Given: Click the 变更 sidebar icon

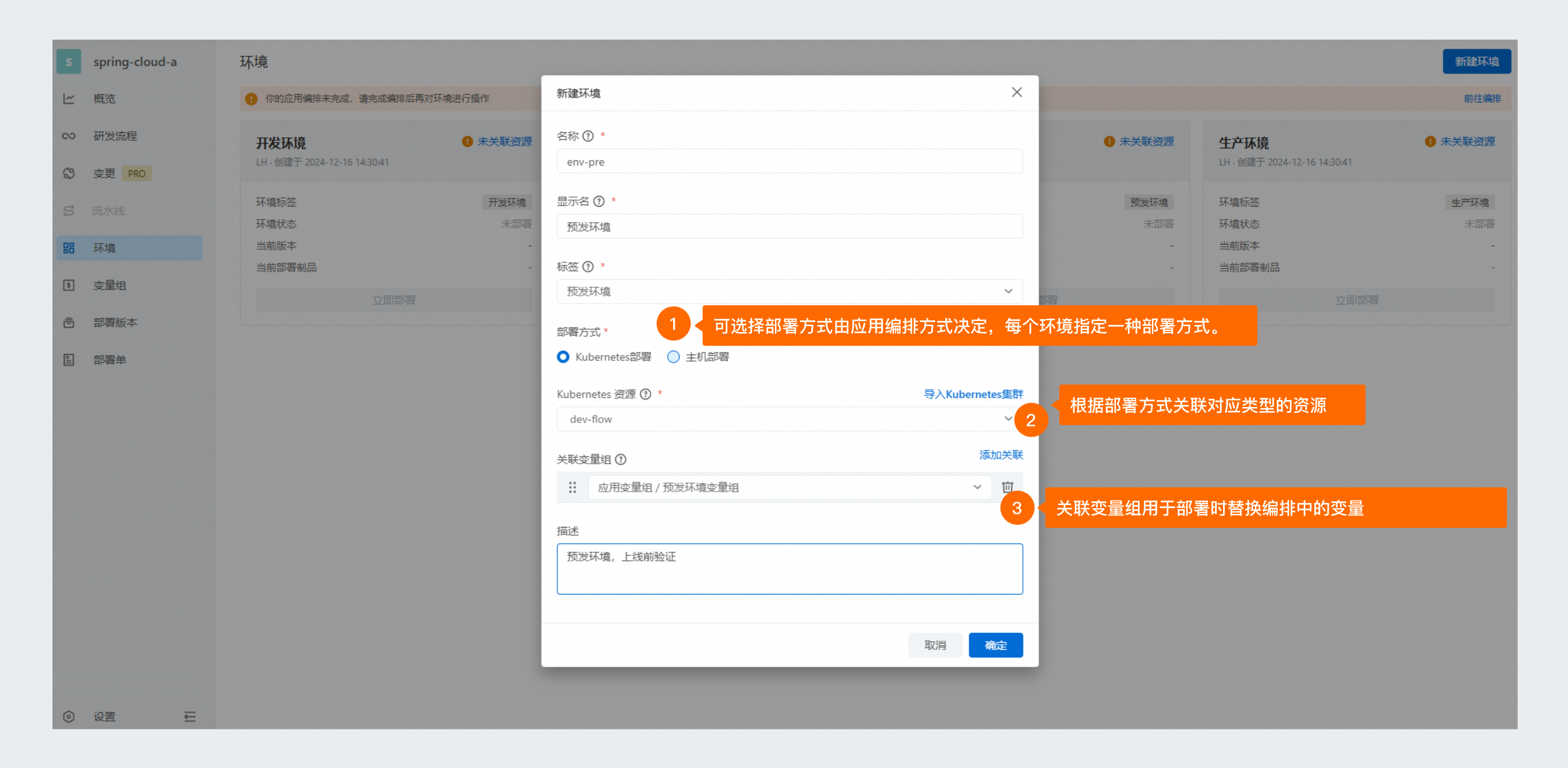Looking at the screenshot, I should tap(69, 174).
